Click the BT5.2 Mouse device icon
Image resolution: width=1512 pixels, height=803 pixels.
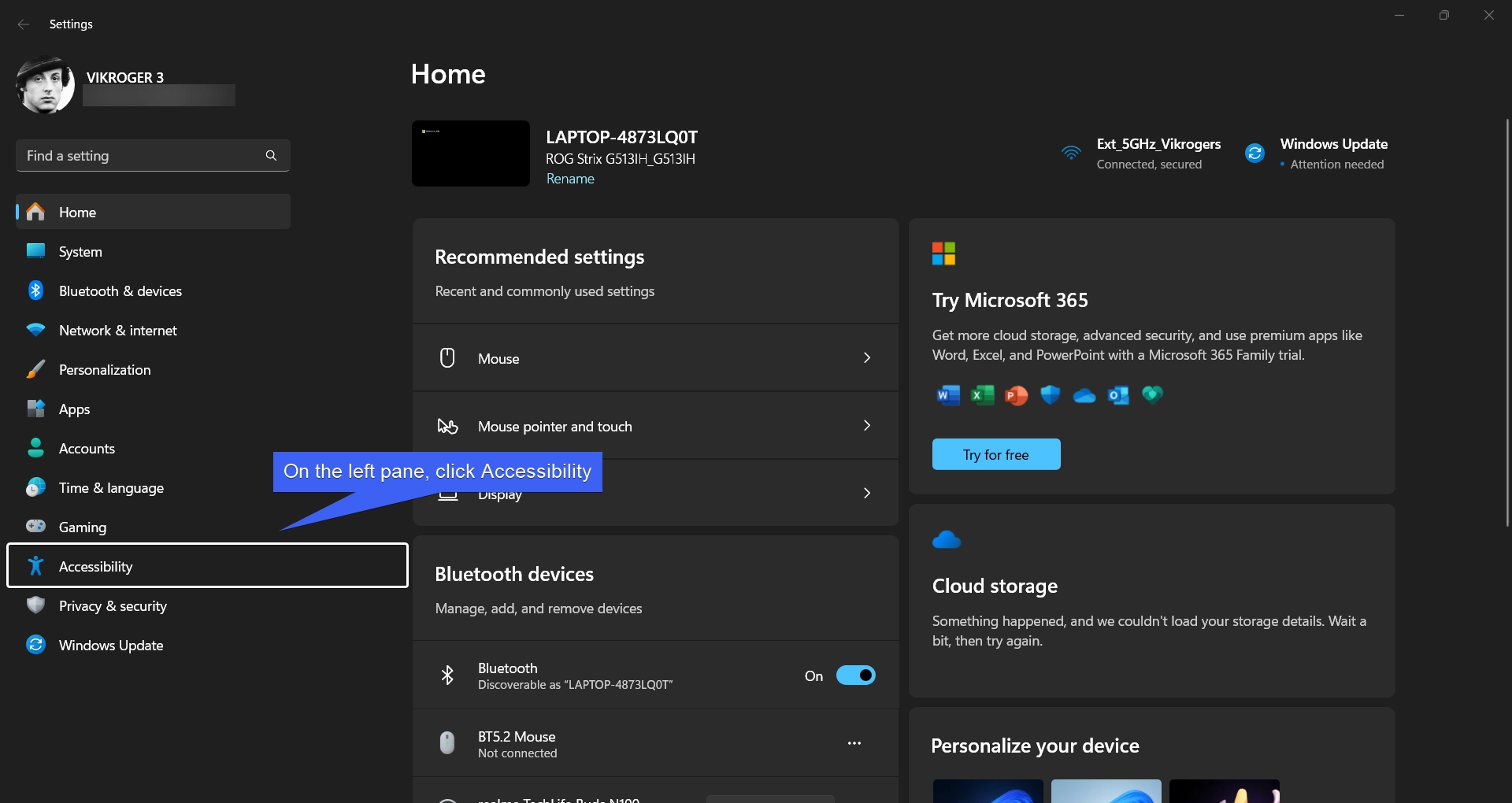coord(447,743)
